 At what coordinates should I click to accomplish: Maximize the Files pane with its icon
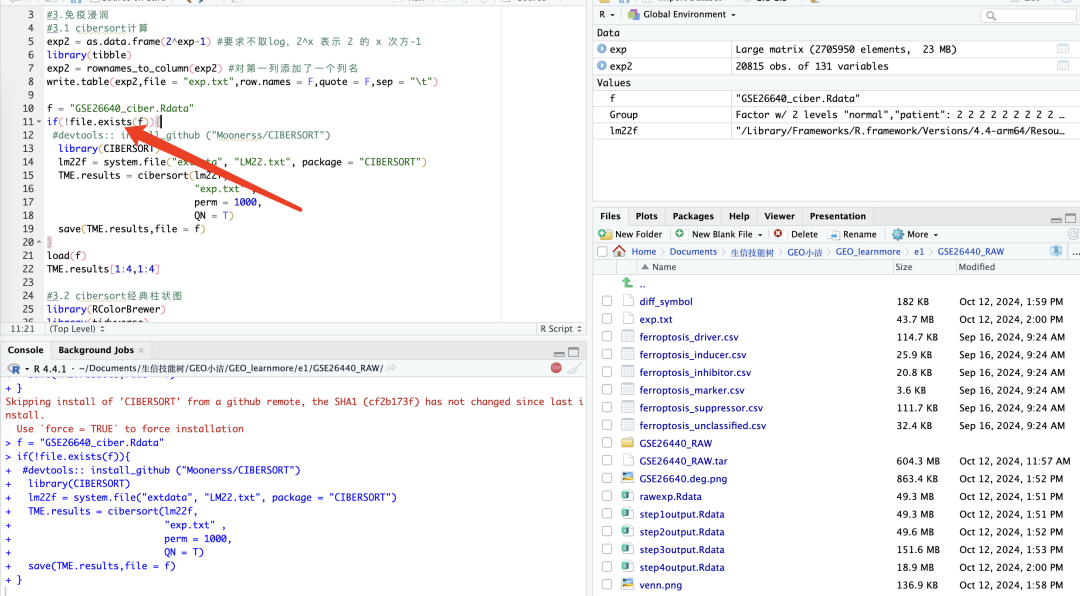[1070, 218]
